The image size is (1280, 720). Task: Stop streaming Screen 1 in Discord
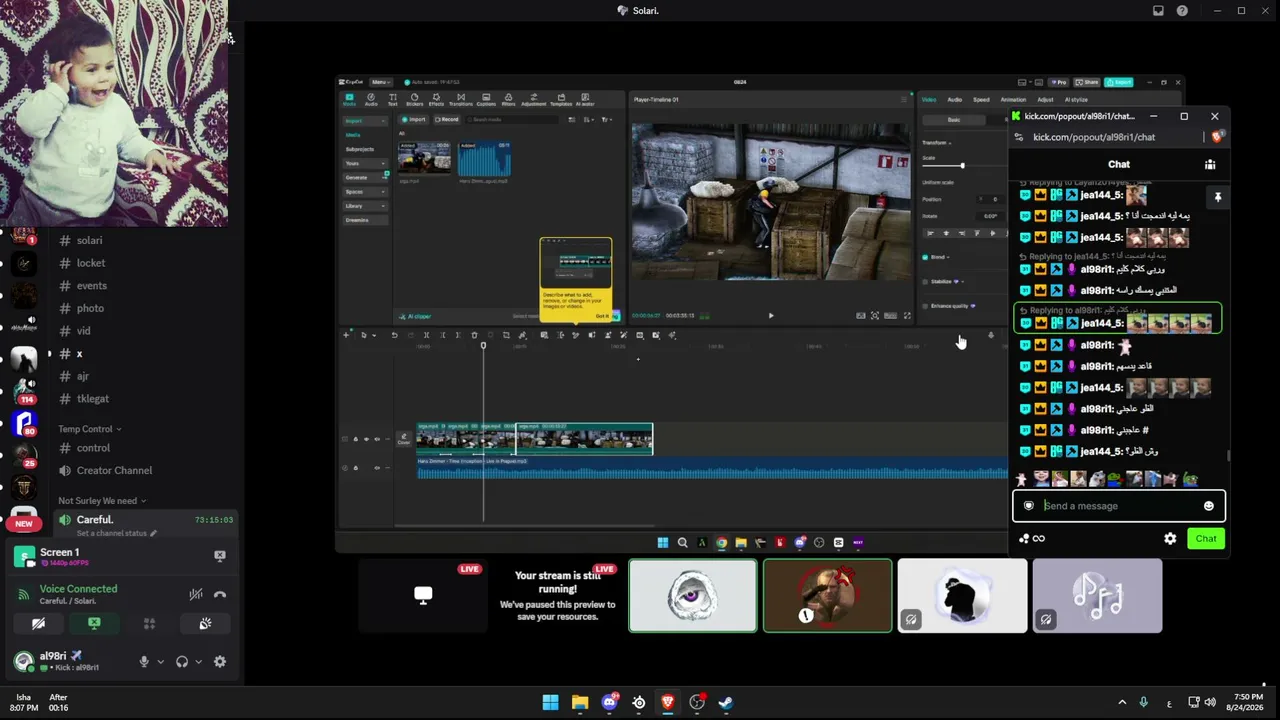pyautogui.click(x=220, y=555)
